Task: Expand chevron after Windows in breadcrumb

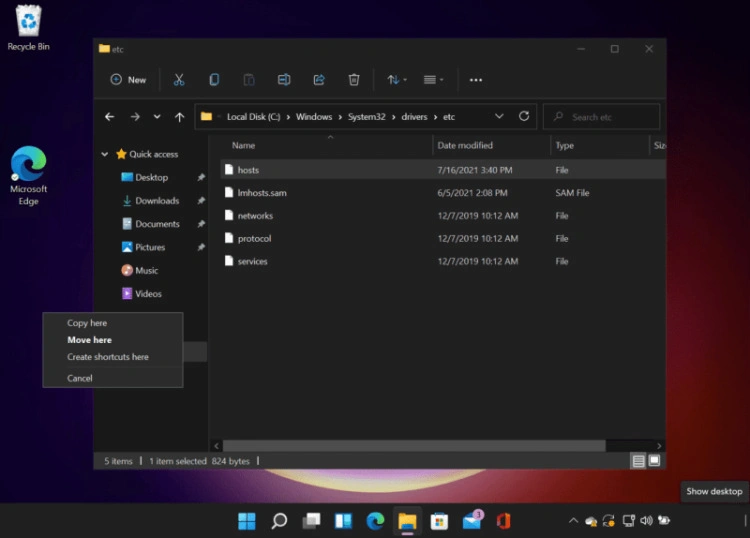Action: coord(340,117)
